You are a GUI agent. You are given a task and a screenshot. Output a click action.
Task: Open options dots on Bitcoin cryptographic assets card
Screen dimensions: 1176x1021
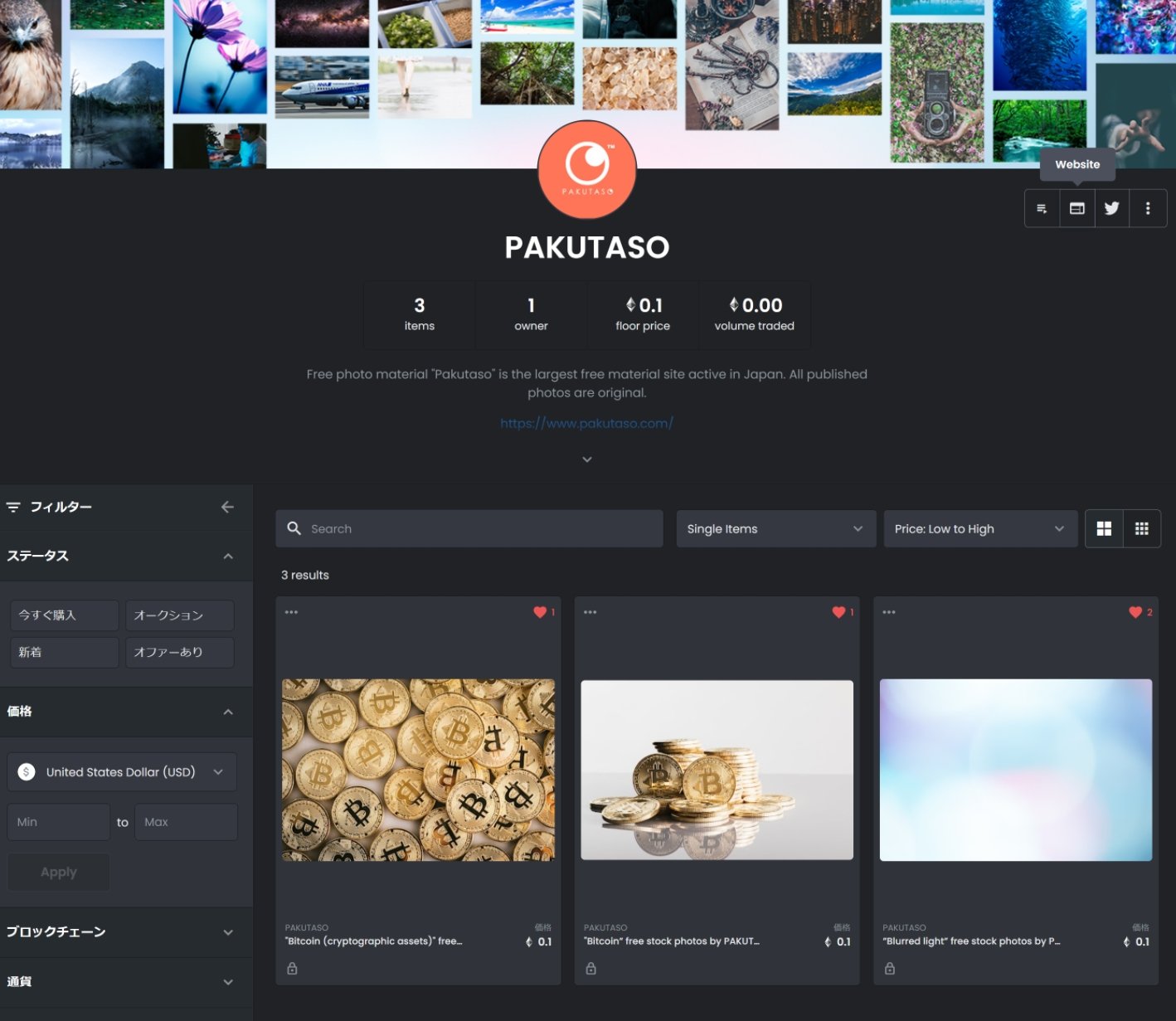(x=291, y=612)
